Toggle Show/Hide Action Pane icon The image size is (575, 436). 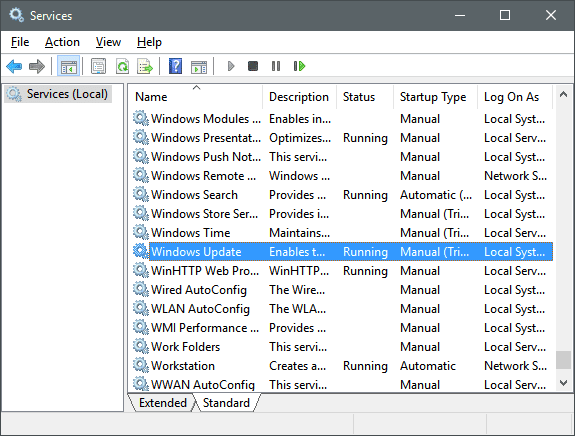pos(199,67)
